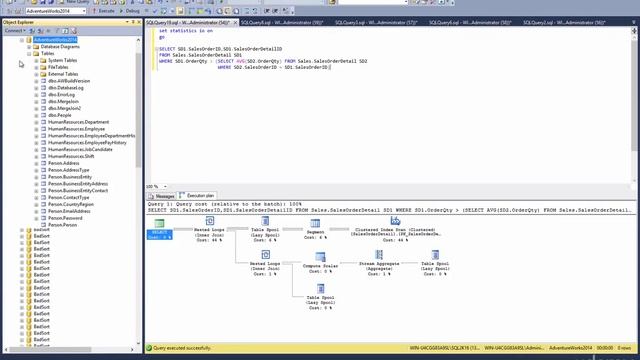Screen dimensions: 640x360
Task: Open the active files tab list dropdown
Action: [x=634, y=23]
